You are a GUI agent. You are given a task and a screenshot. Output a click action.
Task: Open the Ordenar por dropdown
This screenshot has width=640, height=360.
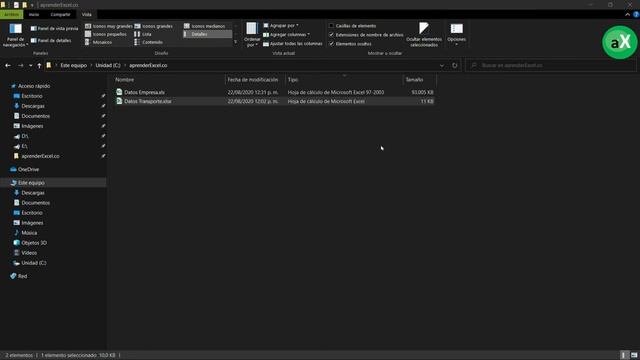pos(252,35)
